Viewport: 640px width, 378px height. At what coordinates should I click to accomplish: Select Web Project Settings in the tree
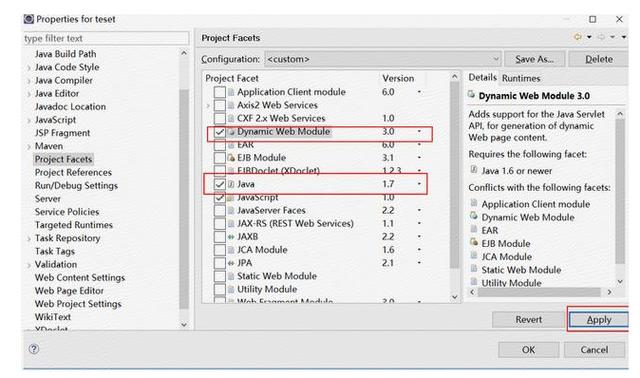click(78, 304)
